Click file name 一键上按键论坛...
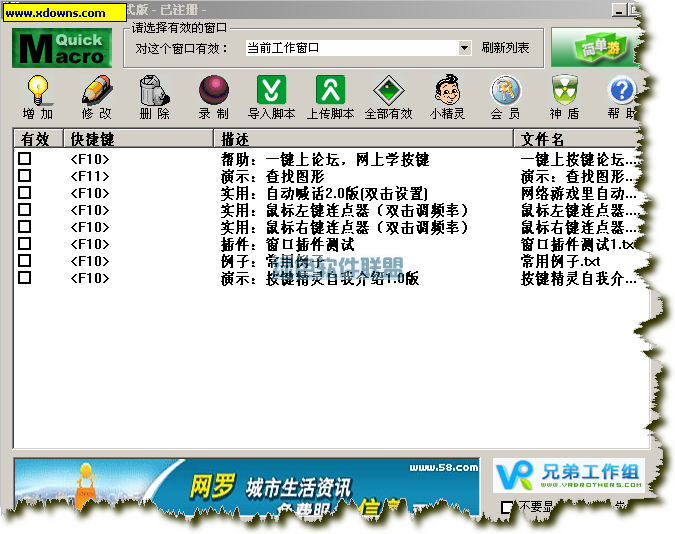Viewport: 675px width, 534px height. click(x=579, y=159)
